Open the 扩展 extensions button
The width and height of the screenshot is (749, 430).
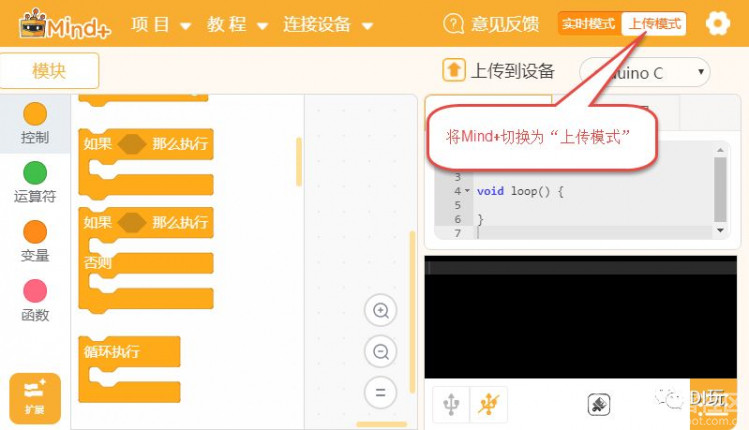point(35,398)
